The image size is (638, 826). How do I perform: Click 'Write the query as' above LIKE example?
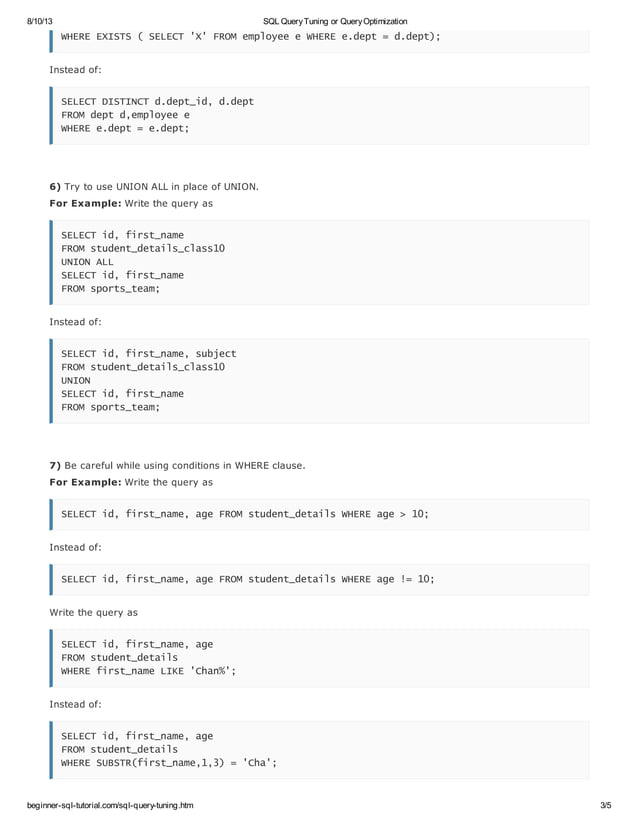pyautogui.click(x=93, y=613)
